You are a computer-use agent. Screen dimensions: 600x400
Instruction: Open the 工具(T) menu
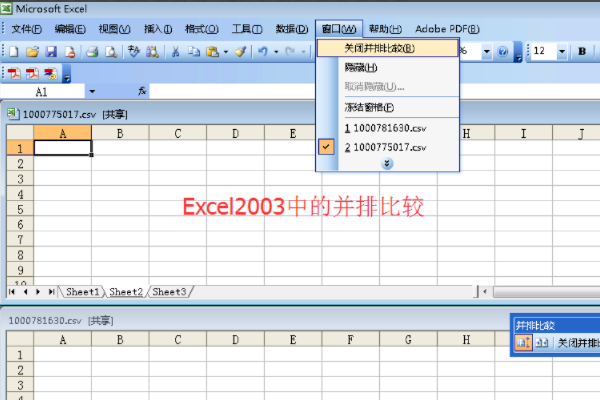[x=247, y=29]
